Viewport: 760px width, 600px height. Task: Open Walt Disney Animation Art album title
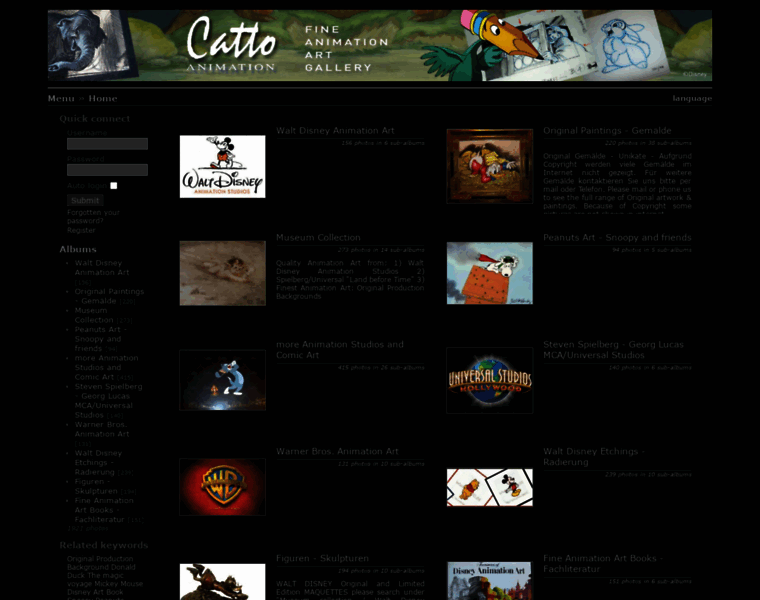pyautogui.click(x=335, y=130)
